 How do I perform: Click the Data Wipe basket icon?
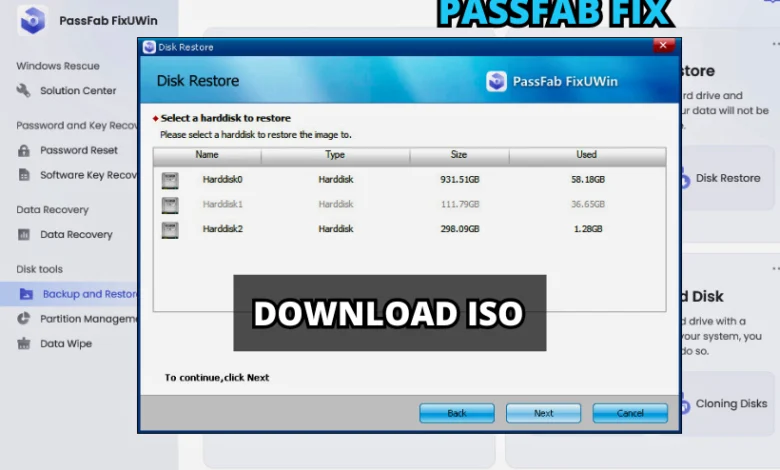tap(23, 343)
